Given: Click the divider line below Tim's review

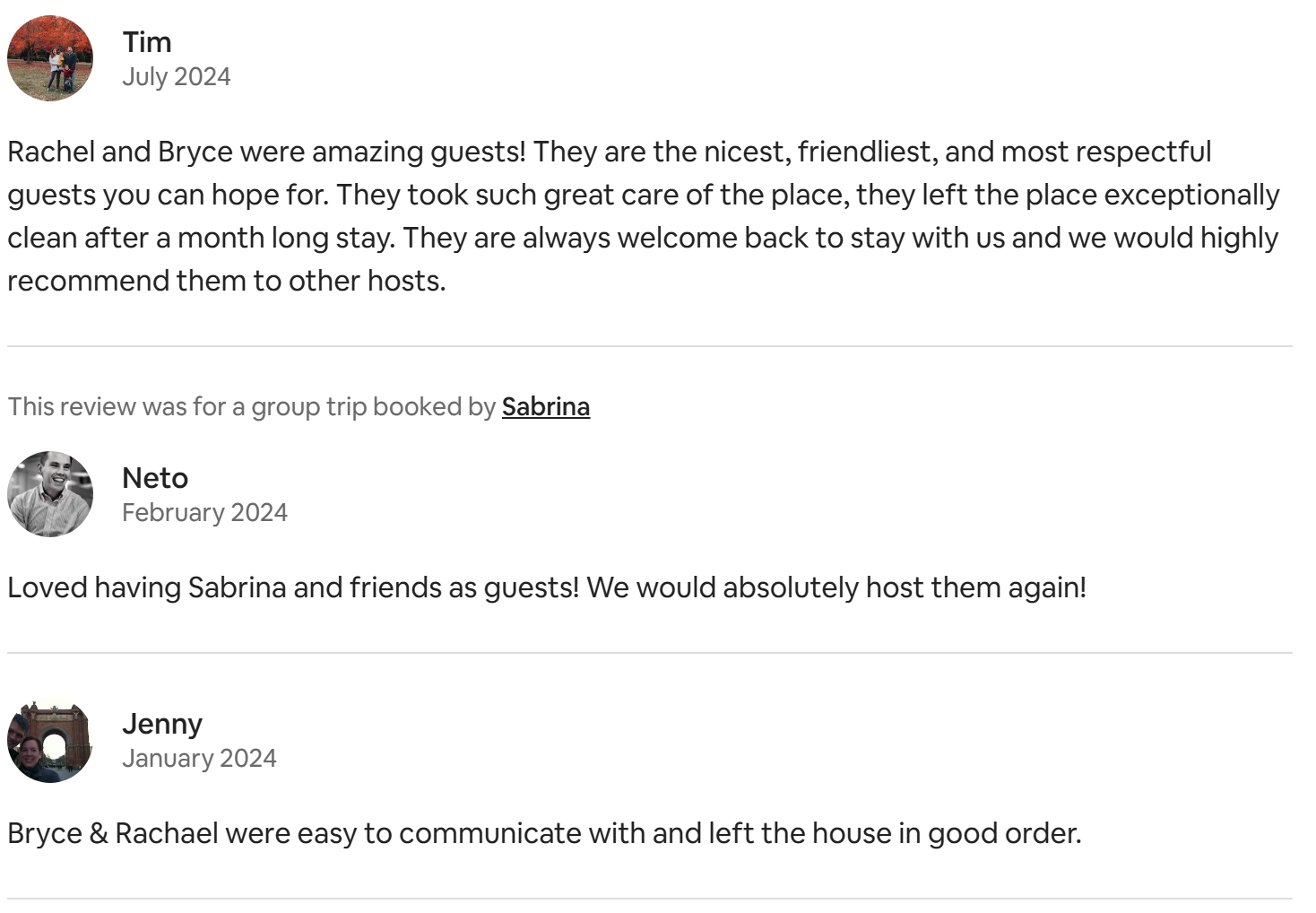Looking at the screenshot, I should [650, 346].
